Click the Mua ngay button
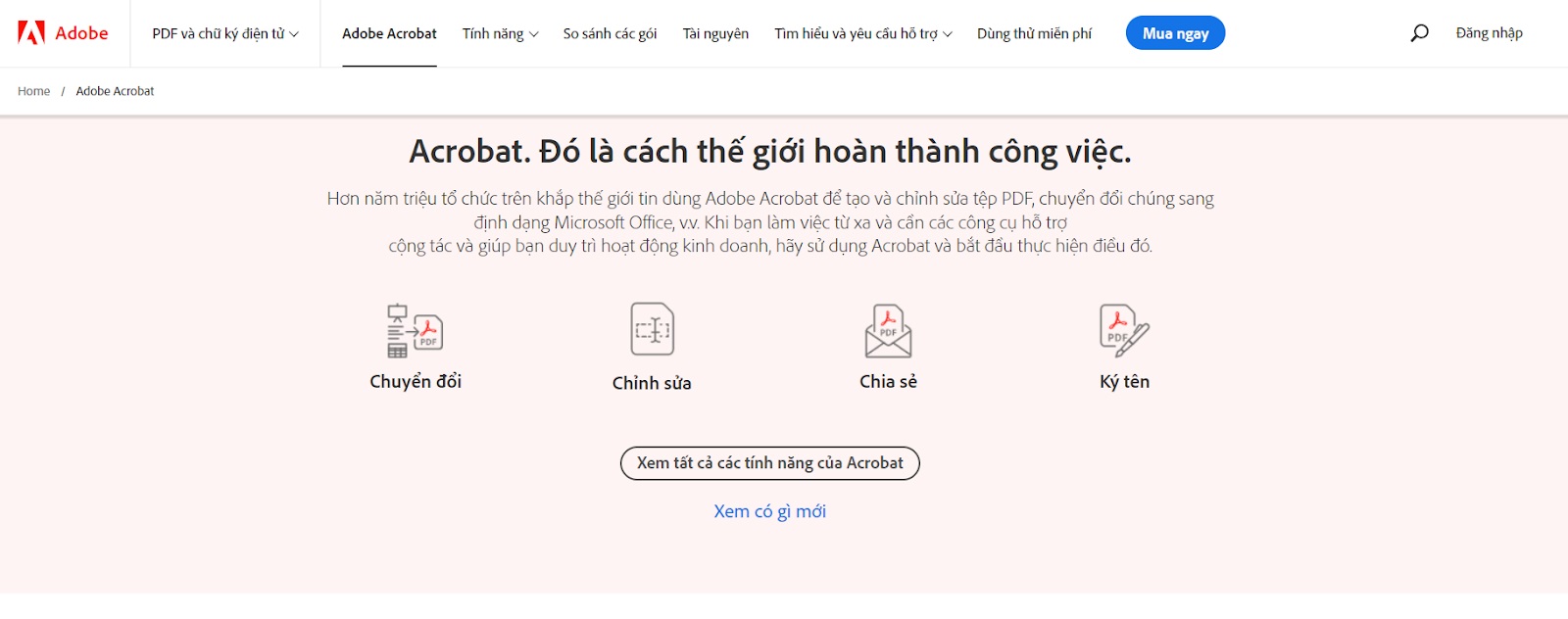The width and height of the screenshot is (1568, 619). [x=1175, y=33]
